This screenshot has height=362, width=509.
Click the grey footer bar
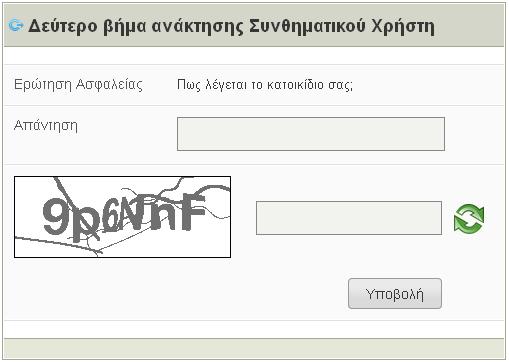click(x=254, y=349)
